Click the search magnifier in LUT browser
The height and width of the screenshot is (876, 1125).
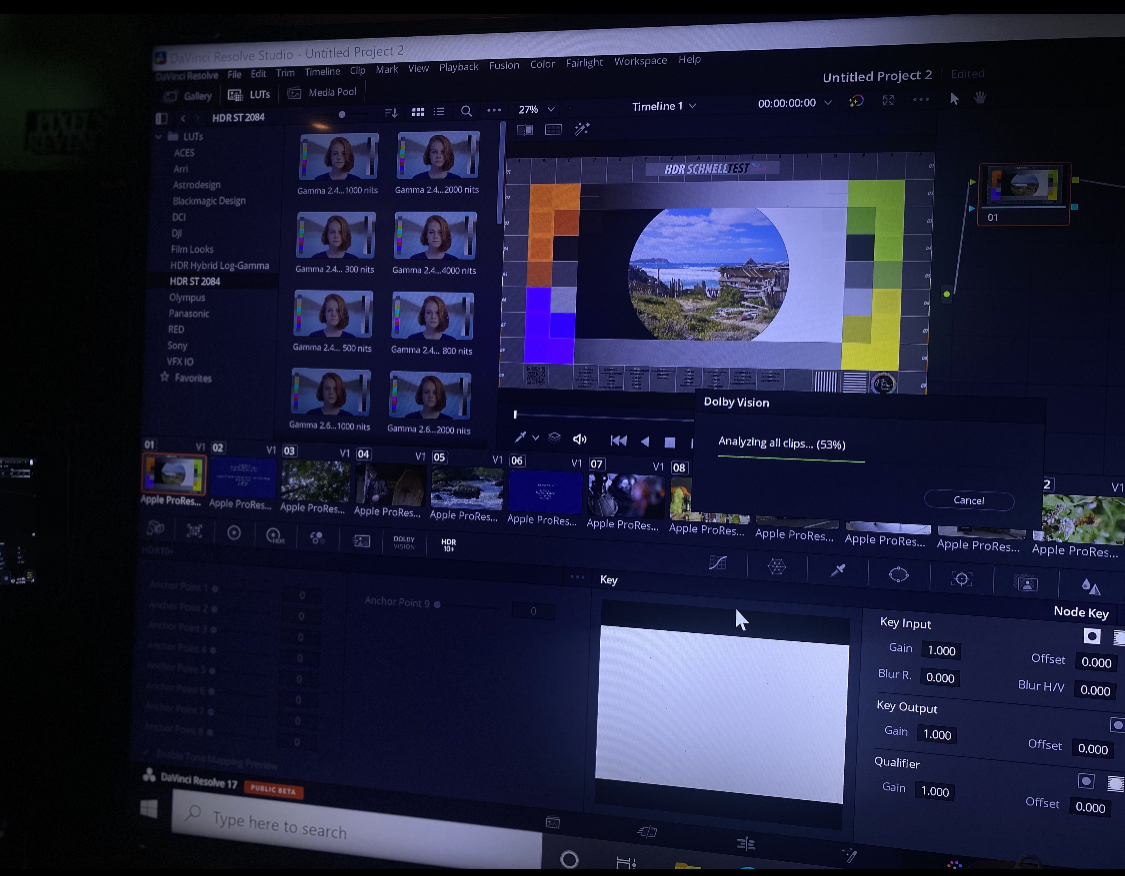(466, 110)
